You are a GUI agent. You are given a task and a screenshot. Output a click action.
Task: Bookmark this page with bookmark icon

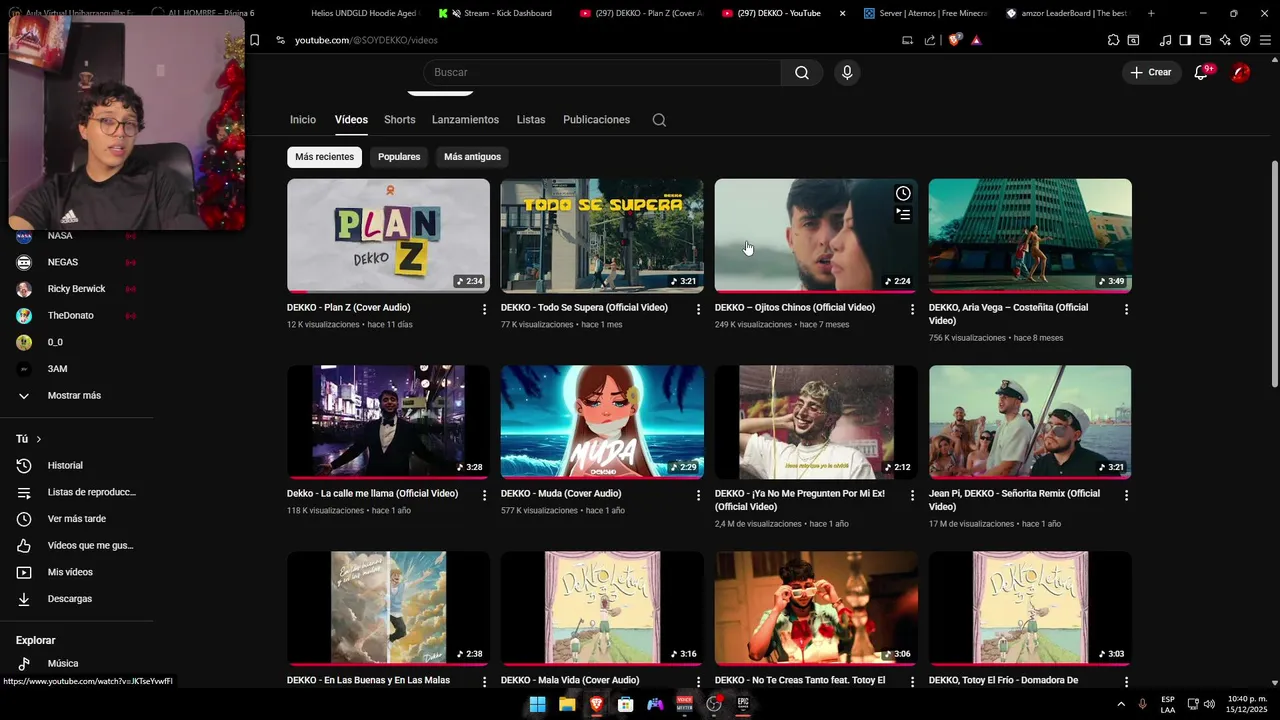(x=254, y=40)
